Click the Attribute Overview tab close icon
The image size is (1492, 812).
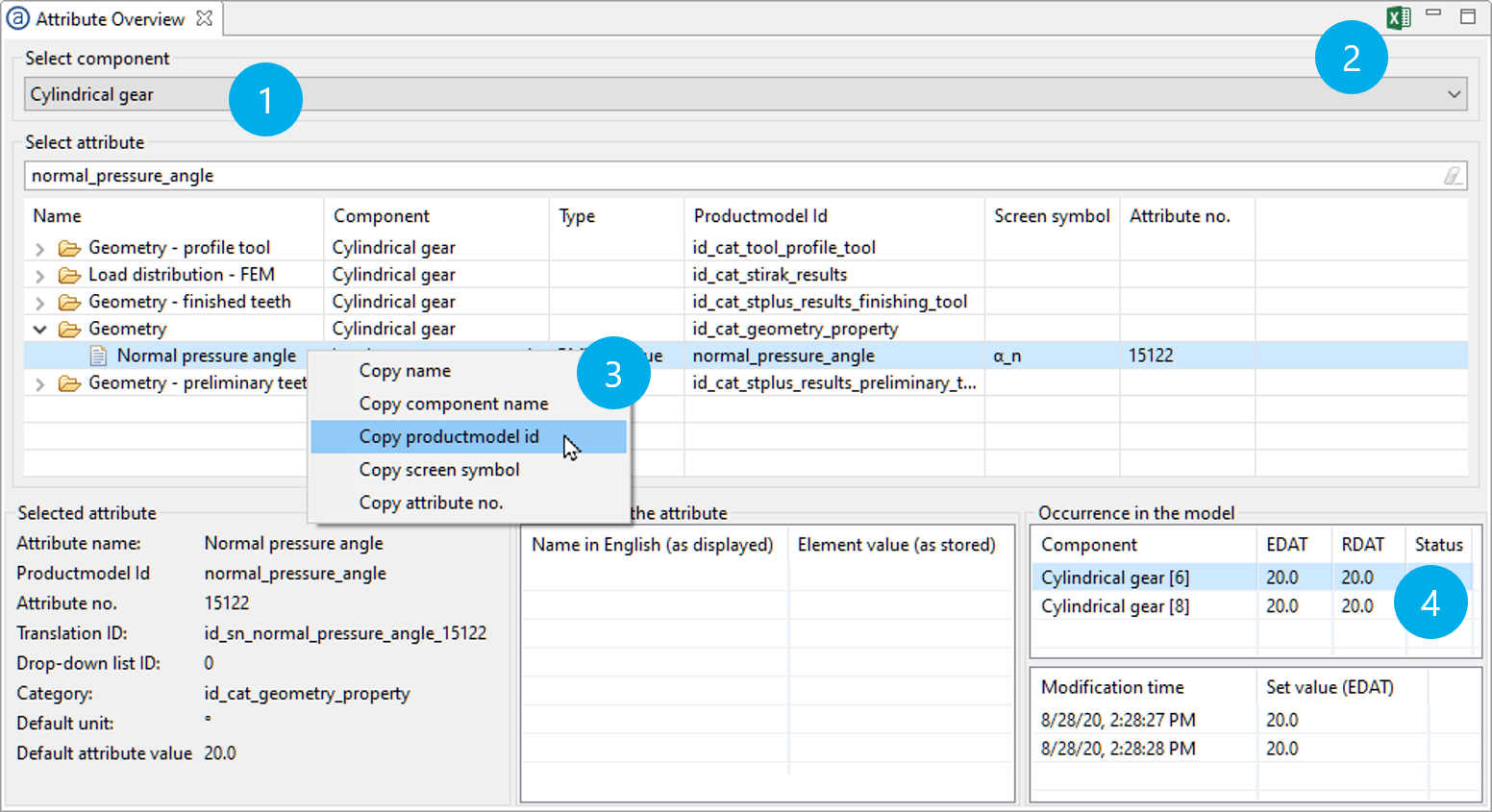pyautogui.click(x=204, y=18)
